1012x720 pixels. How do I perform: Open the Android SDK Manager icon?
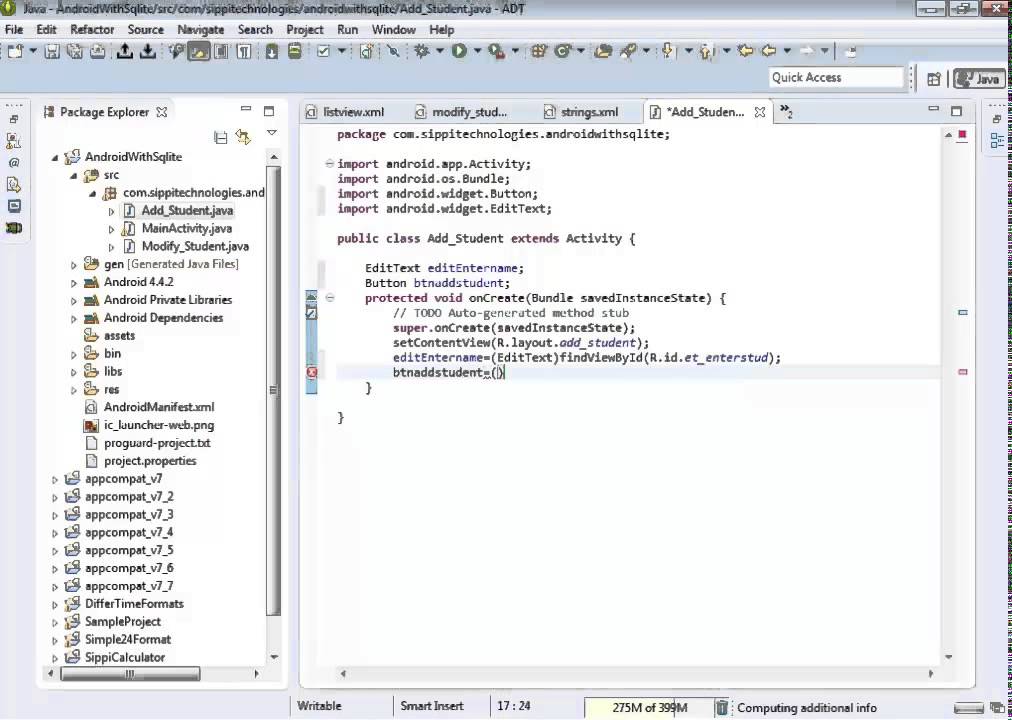pos(272,52)
